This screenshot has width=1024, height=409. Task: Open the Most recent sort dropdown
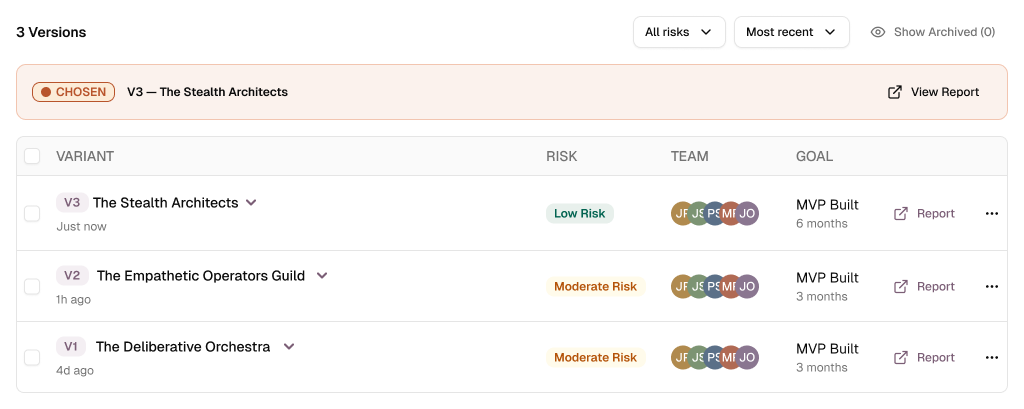click(x=792, y=32)
